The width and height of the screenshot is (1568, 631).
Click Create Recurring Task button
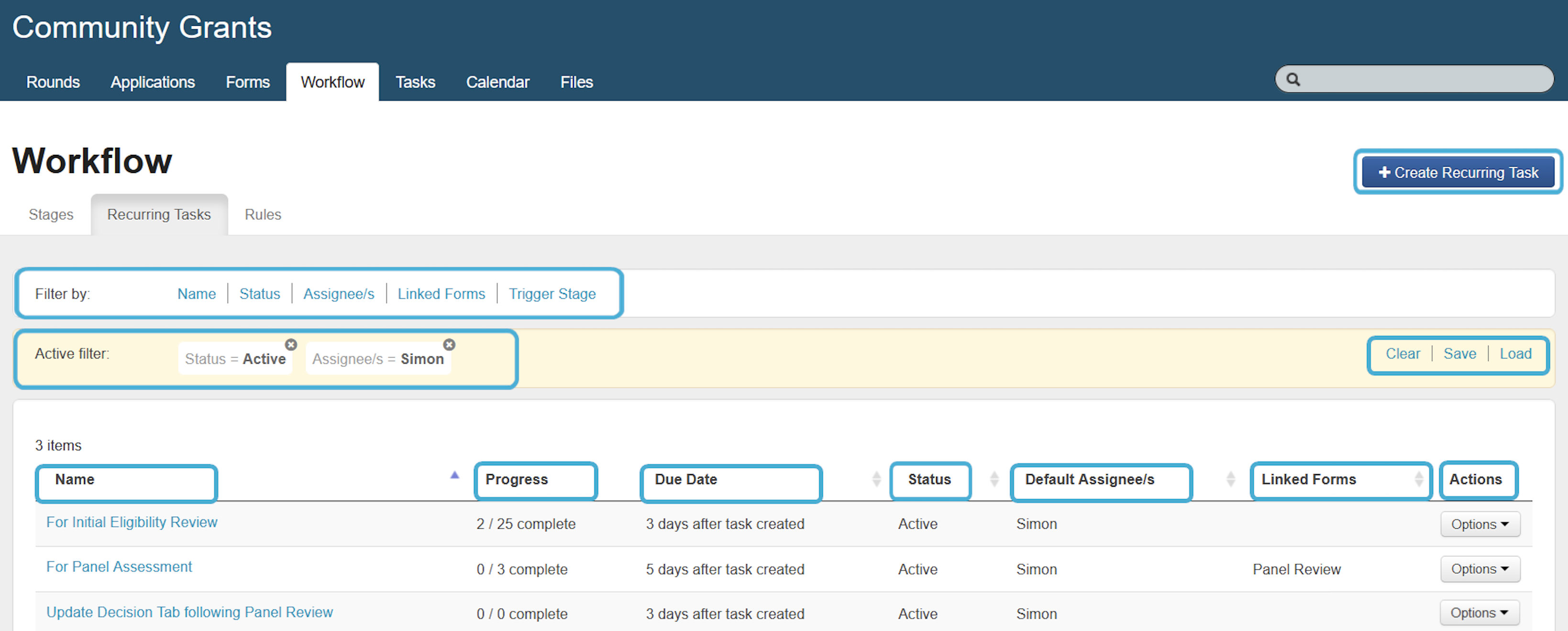[1457, 173]
